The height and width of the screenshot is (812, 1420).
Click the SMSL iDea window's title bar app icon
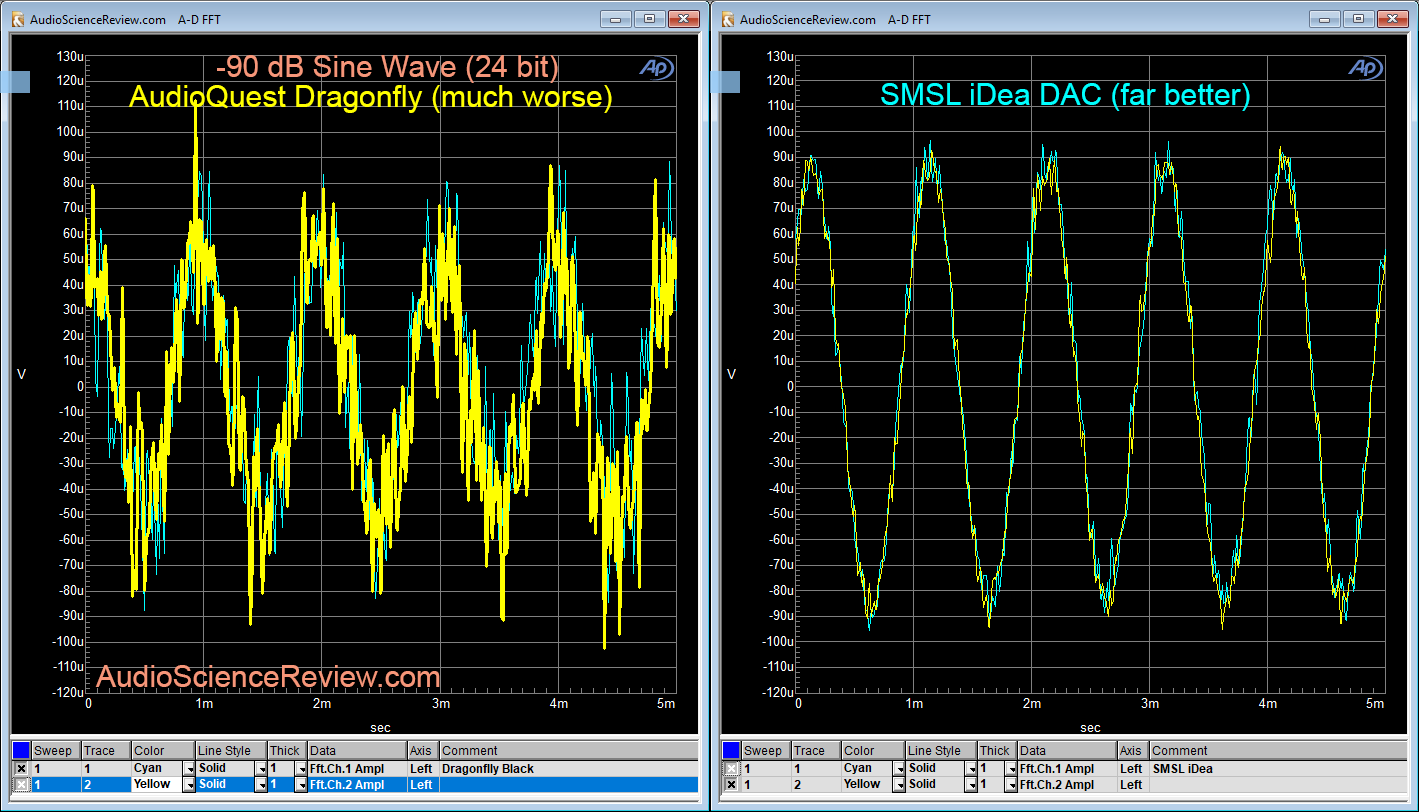727,19
